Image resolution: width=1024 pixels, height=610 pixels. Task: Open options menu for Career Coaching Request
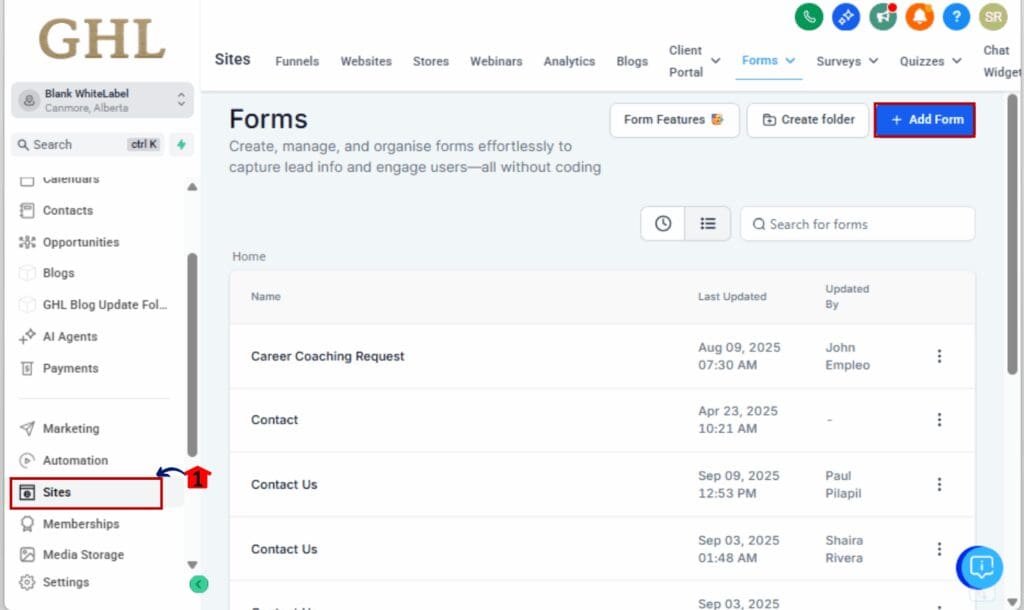tap(939, 356)
